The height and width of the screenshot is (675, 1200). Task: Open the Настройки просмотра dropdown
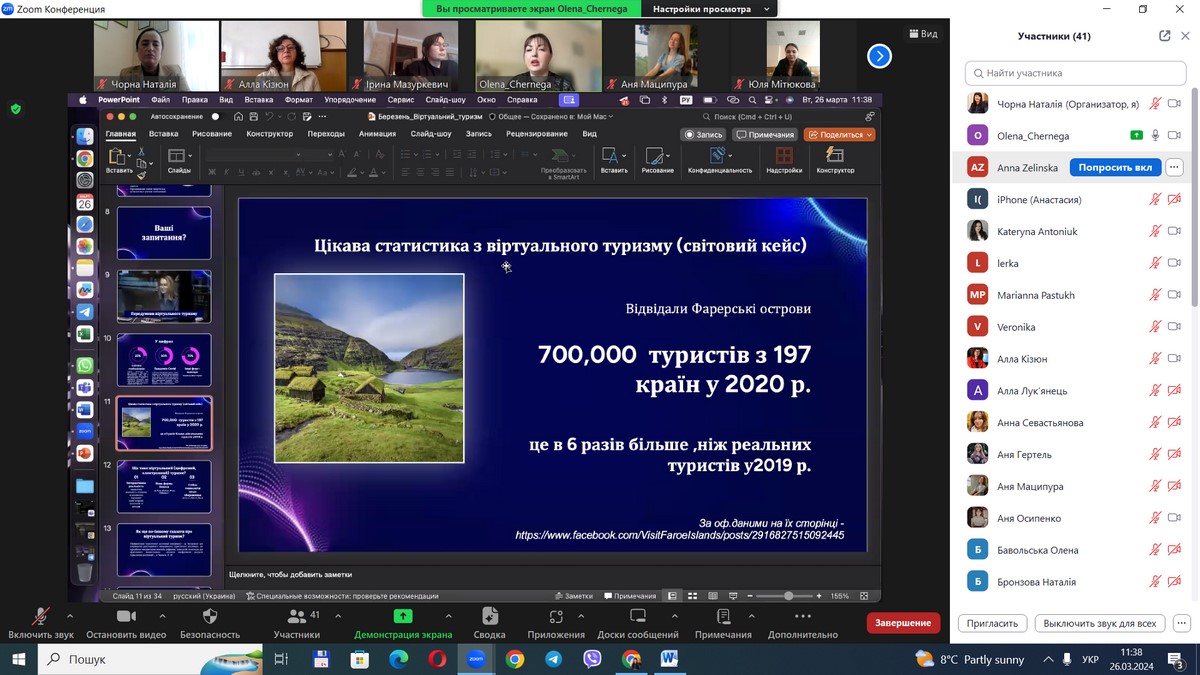point(711,9)
